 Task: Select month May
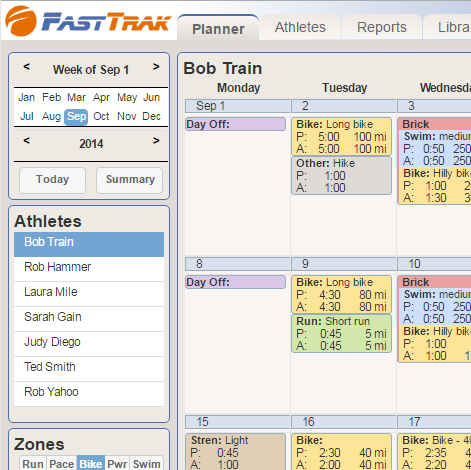tap(127, 97)
